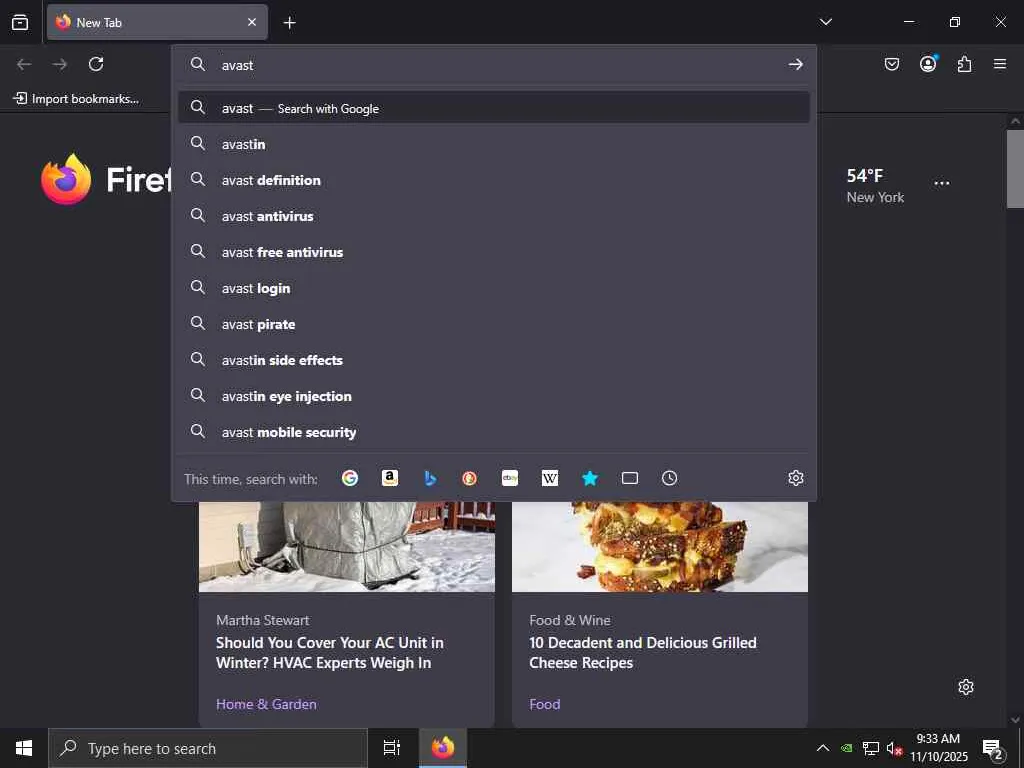
Task: Close the New Tab tab
Action: coord(251,22)
